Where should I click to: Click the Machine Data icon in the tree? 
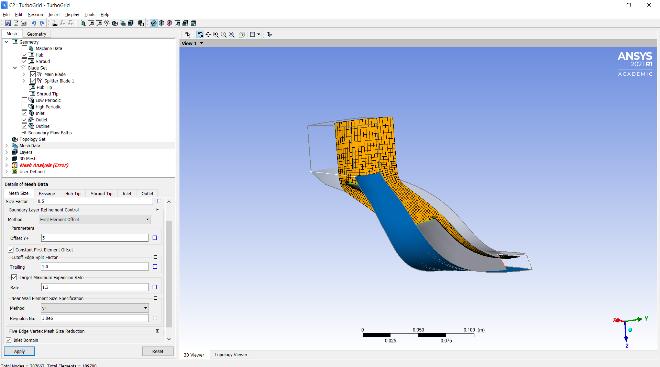coord(32,48)
